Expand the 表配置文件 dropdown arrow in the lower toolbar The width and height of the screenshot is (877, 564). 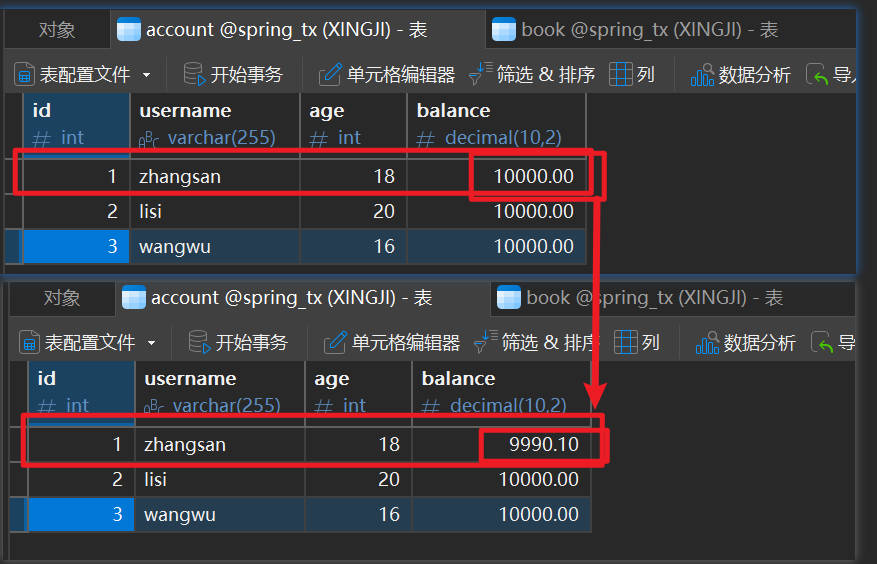click(x=151, y=343)
